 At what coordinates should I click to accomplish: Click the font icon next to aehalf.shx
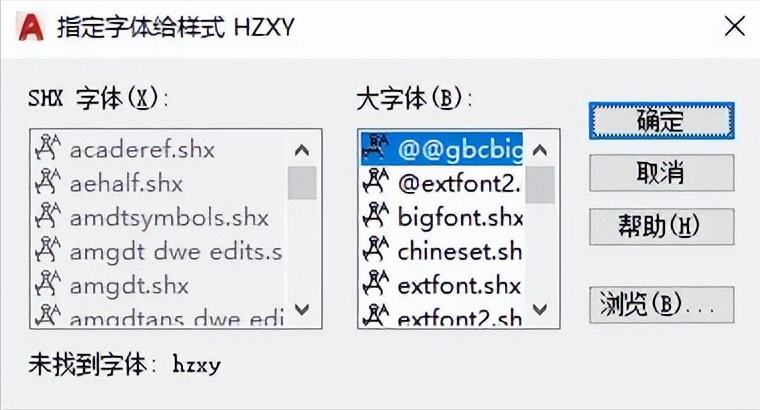pyautogui.click(x=48, y=181)
